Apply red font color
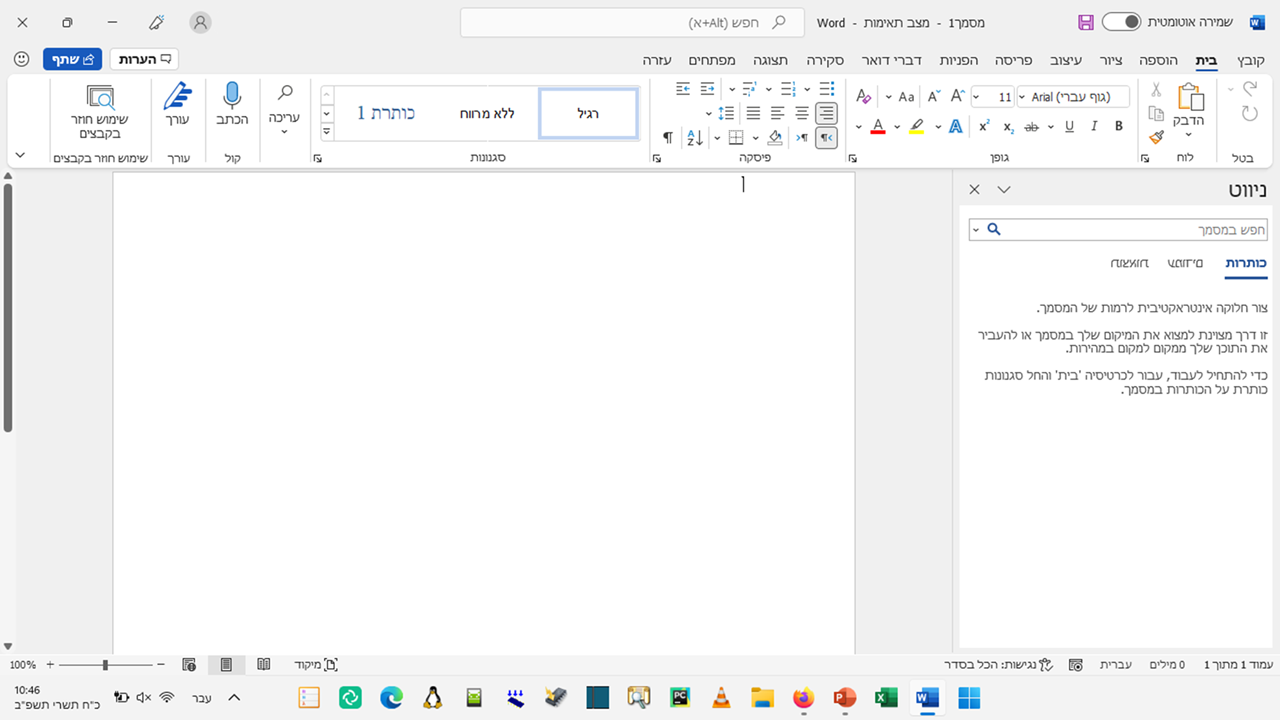This screenshot has width=1280, height=720. 877,126
